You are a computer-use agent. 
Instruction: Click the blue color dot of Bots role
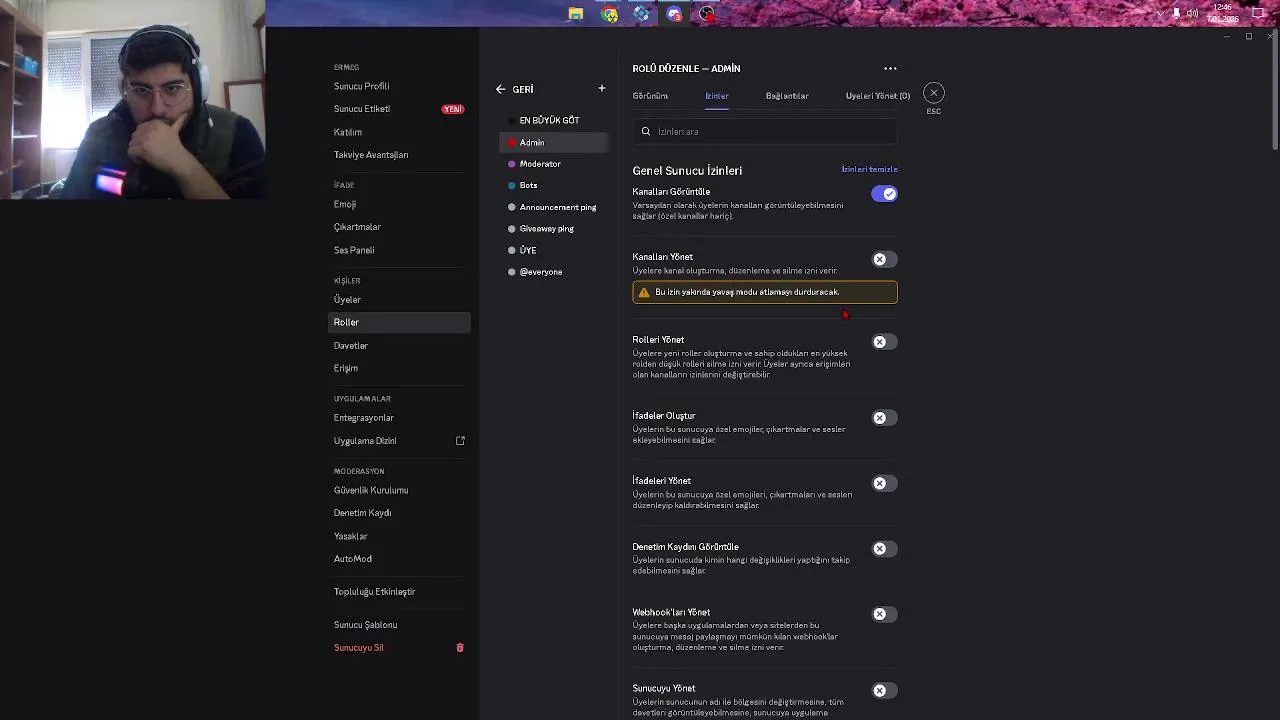tap(512, 186)
